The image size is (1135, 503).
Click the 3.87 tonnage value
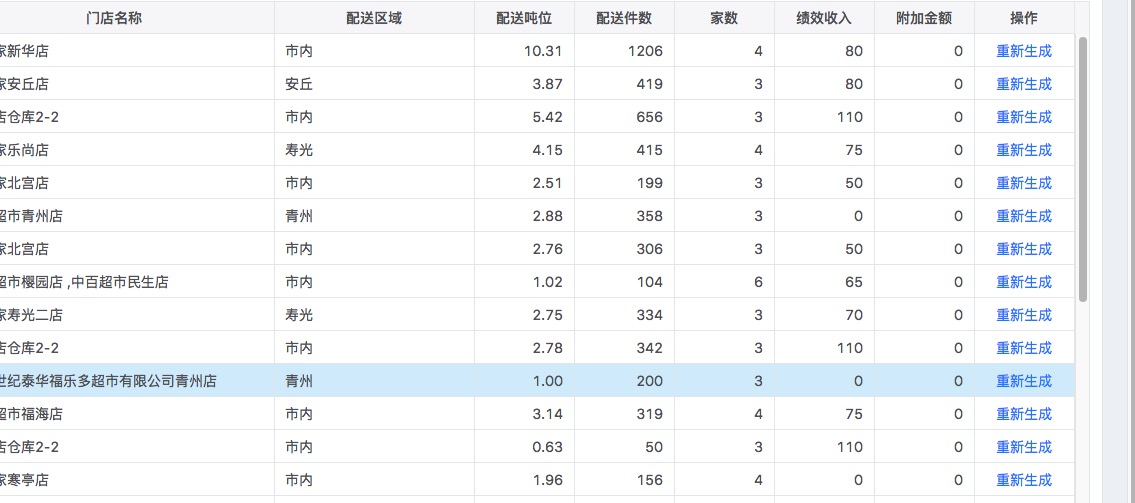(x=547, y=84)
